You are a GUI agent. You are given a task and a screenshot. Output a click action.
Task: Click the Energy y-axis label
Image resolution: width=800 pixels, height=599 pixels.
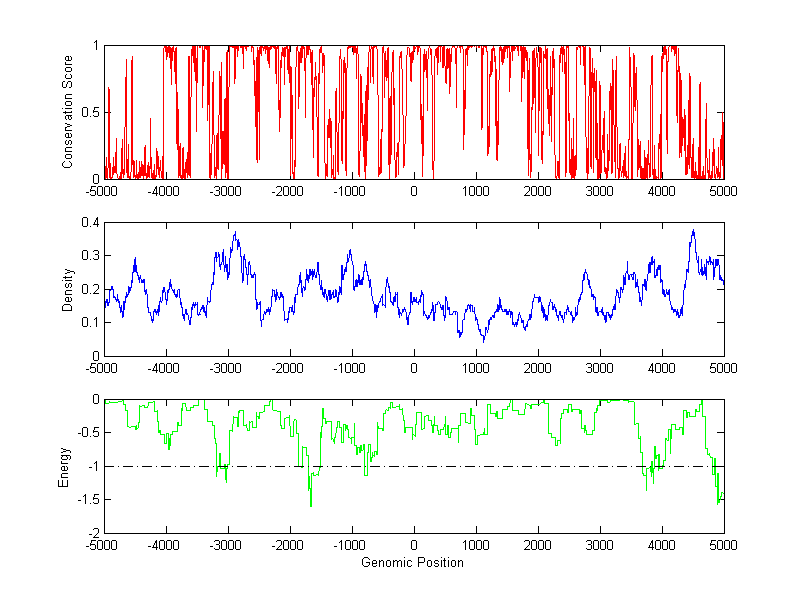(64, 466)
